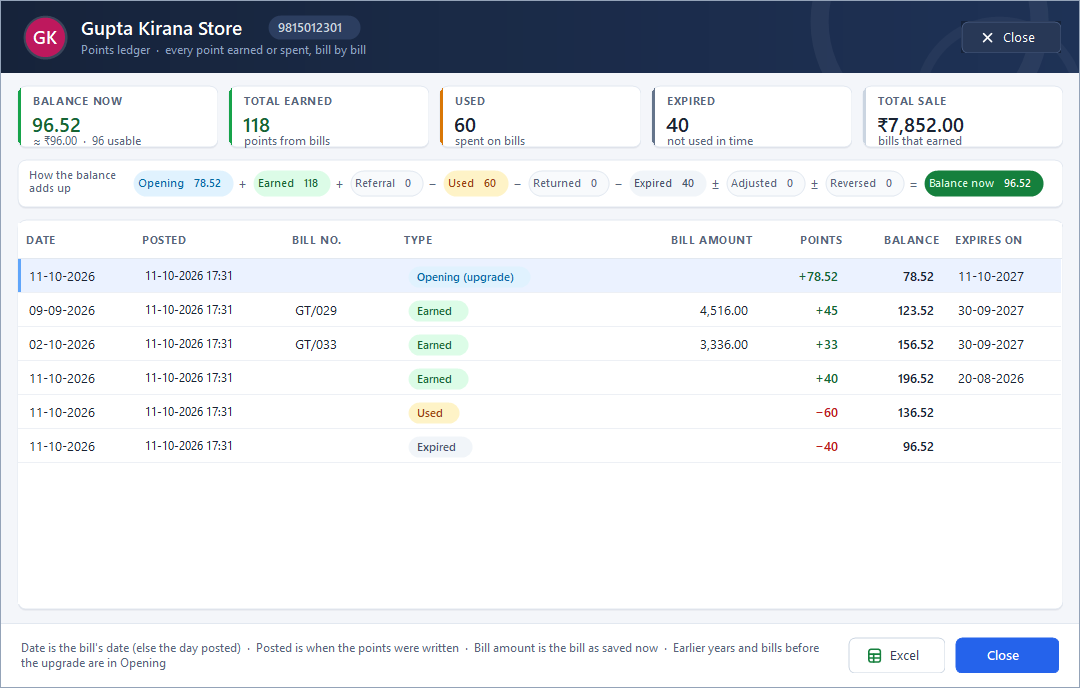Image resolution: width=1080 pixels, height=688 pixels.
Task: Click the Expires On column header
Action: pyautogui.click(x=988, y=240)
